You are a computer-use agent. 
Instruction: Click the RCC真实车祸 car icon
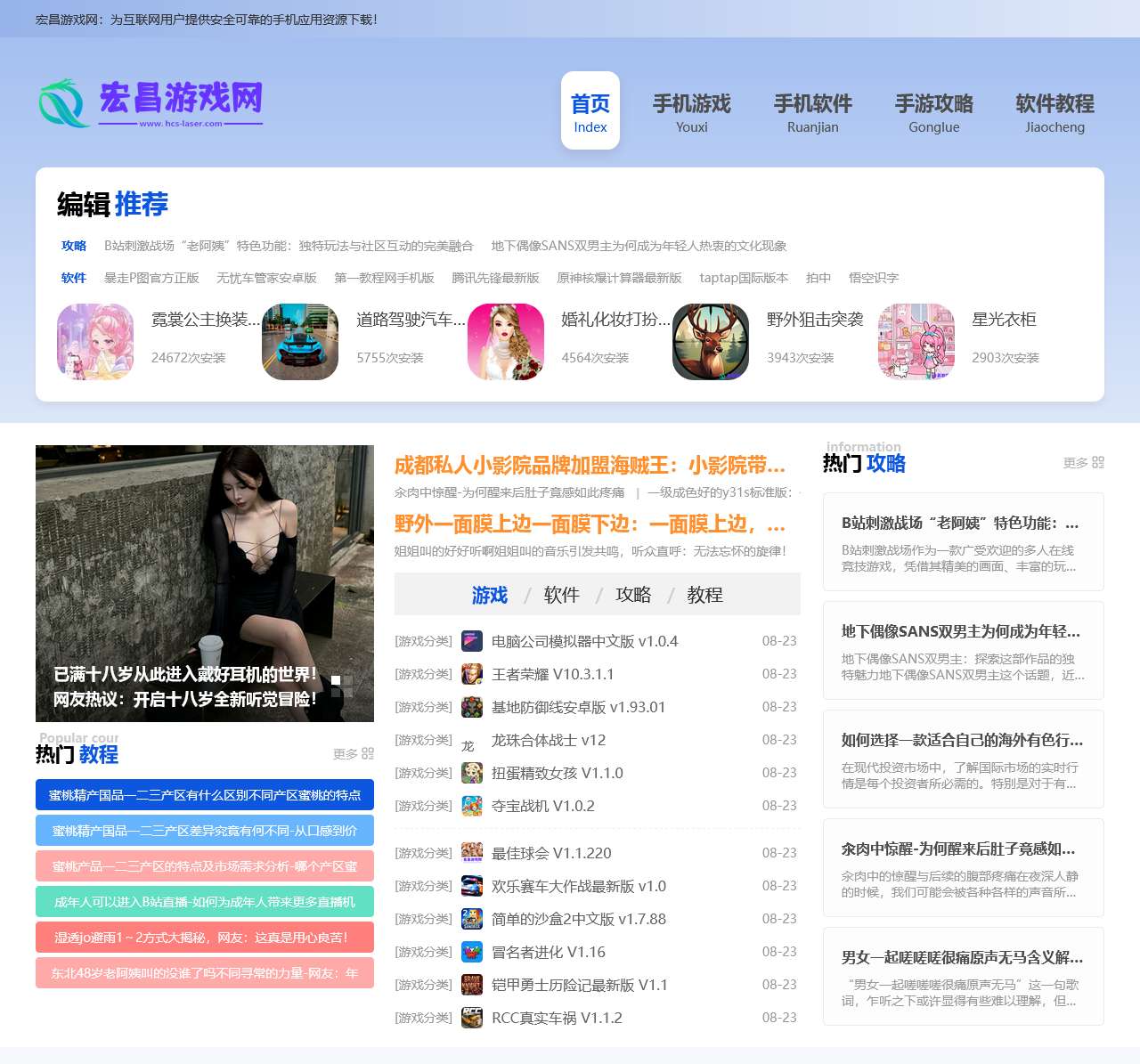pos(471,1018)
